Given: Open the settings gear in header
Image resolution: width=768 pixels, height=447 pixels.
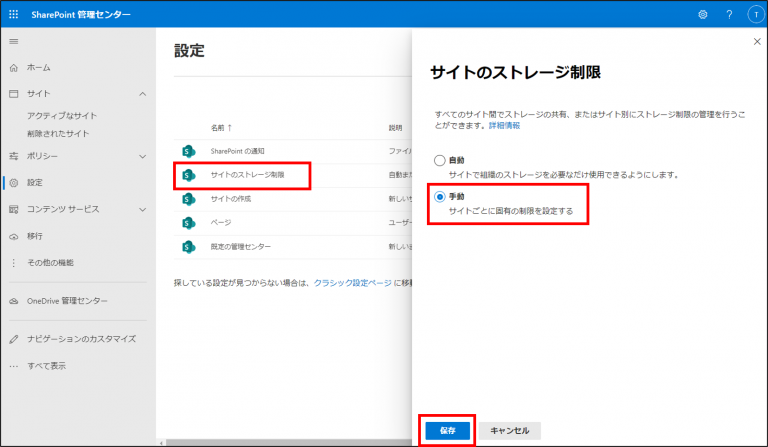Looking at the screenshot, I should coord(703,14).
